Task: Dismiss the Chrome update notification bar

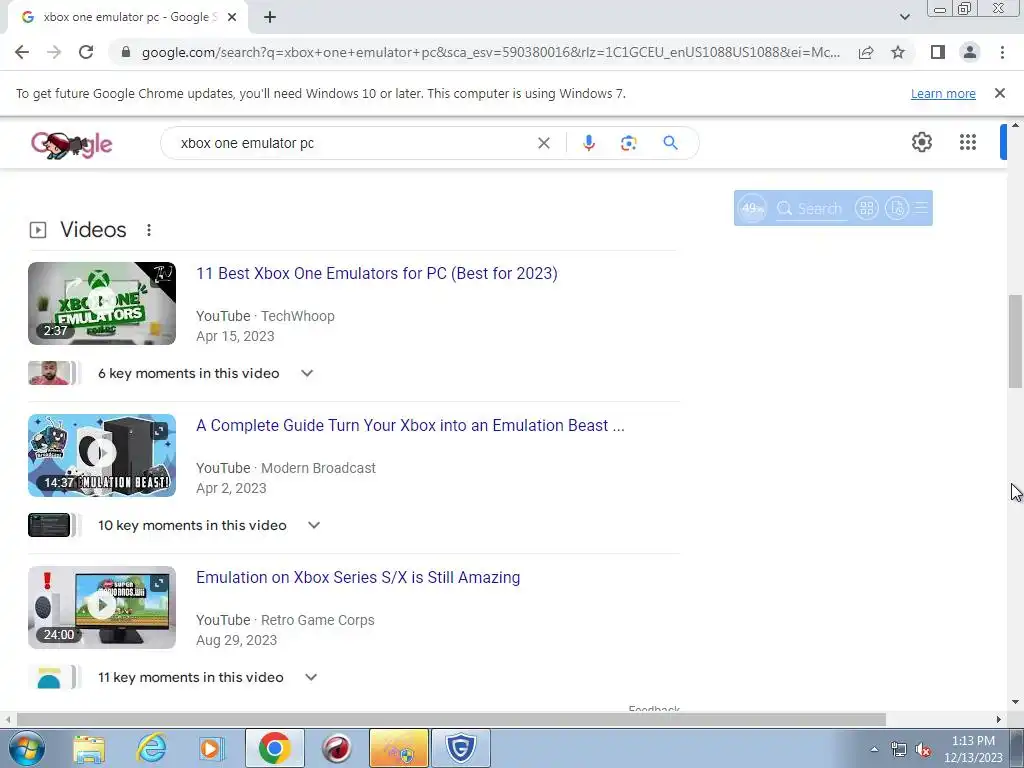Action: tap(999, 93)
